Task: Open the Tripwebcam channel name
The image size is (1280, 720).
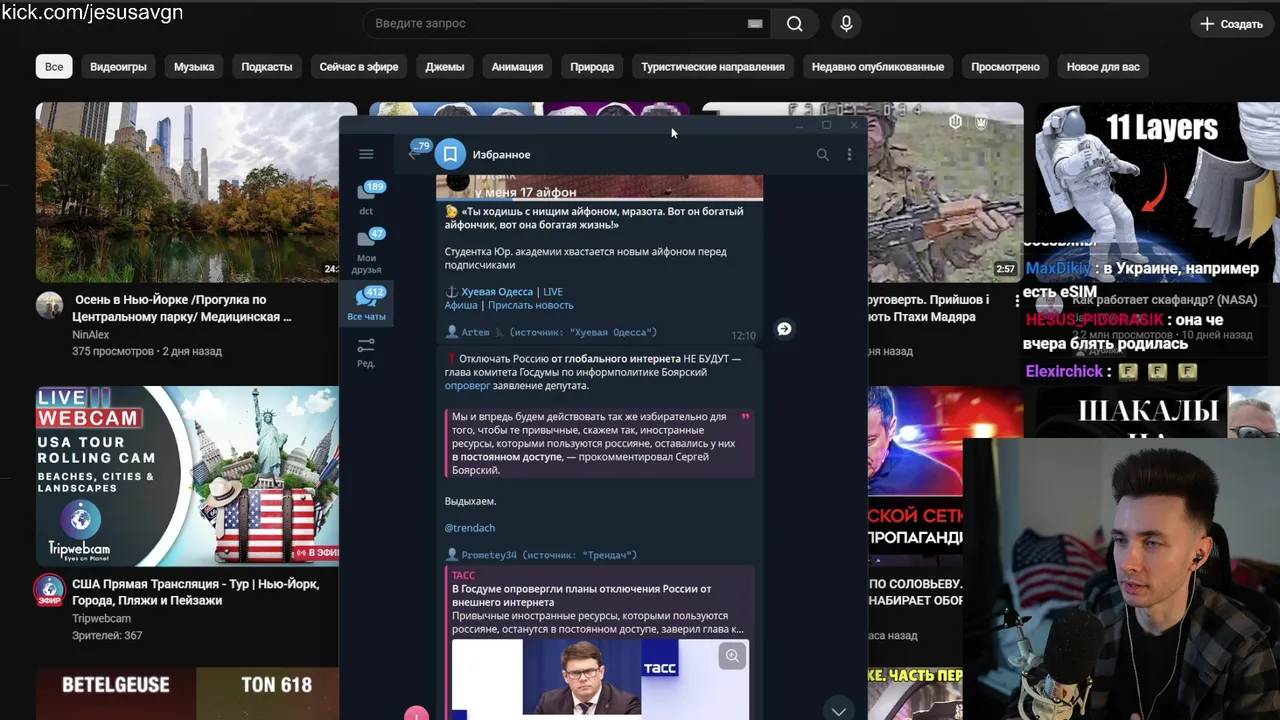Action: 101,618
